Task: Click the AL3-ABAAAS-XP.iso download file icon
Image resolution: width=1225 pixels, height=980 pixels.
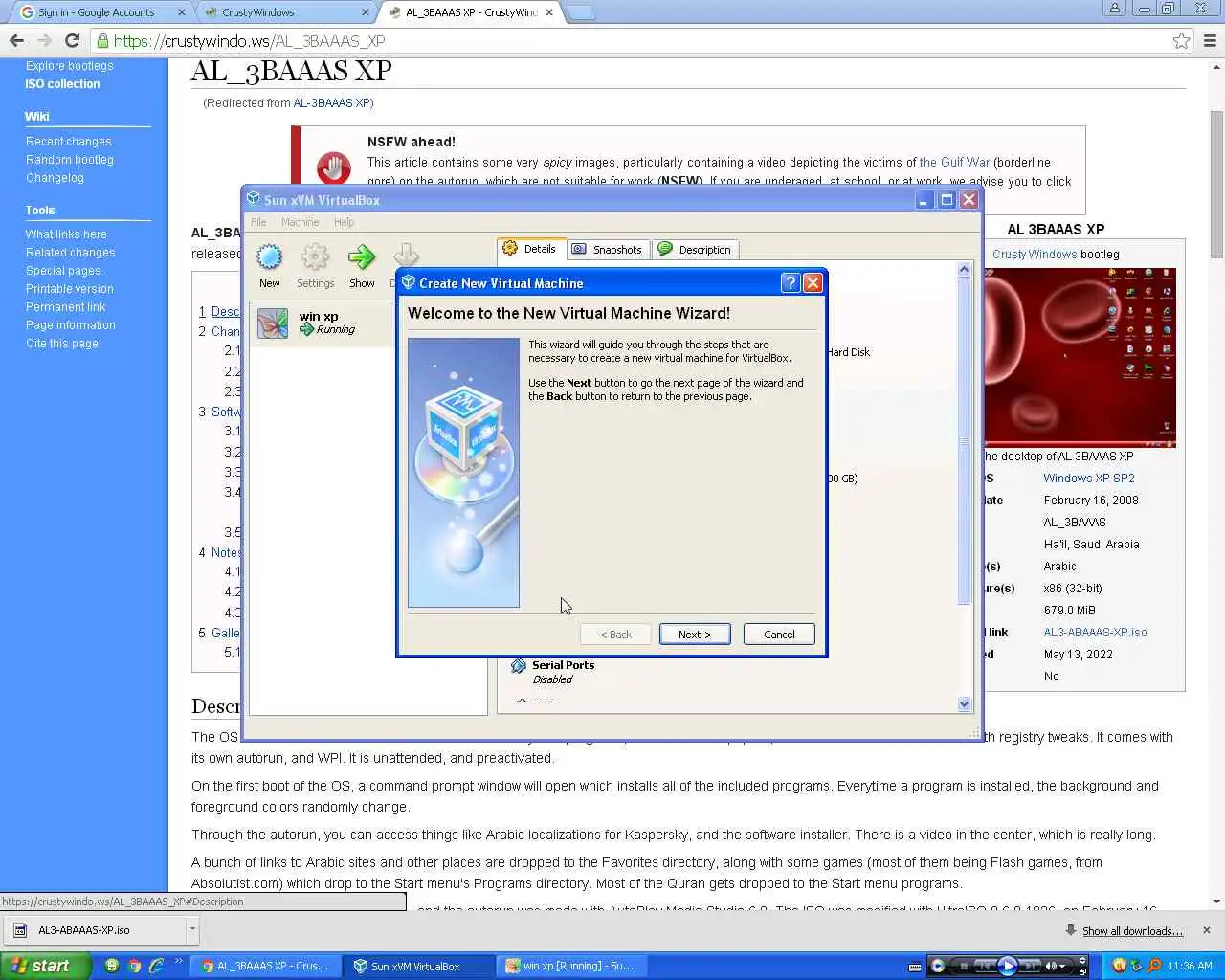Action: coord(19,930)
